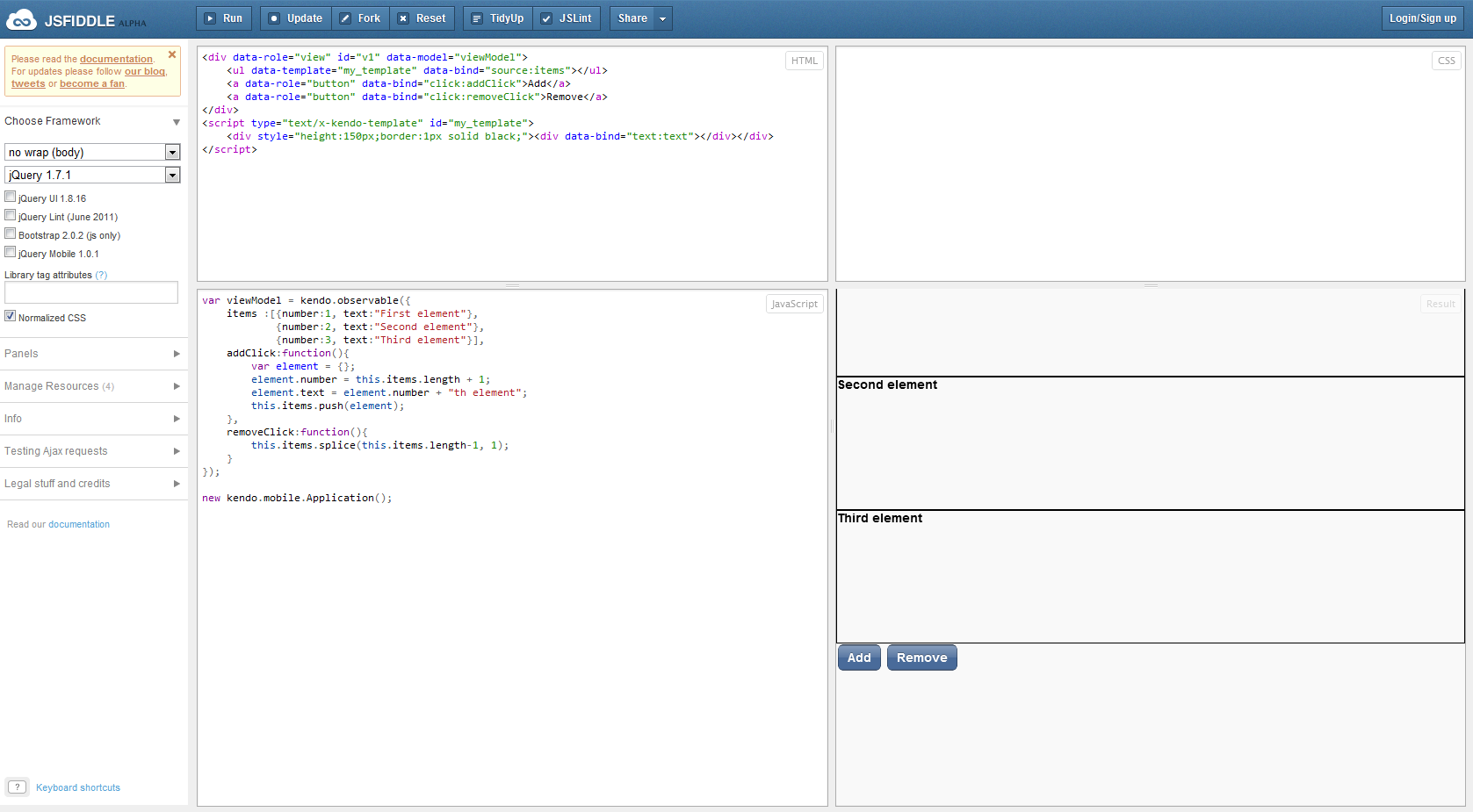Click the Fork toolbar label

[370, 18]
